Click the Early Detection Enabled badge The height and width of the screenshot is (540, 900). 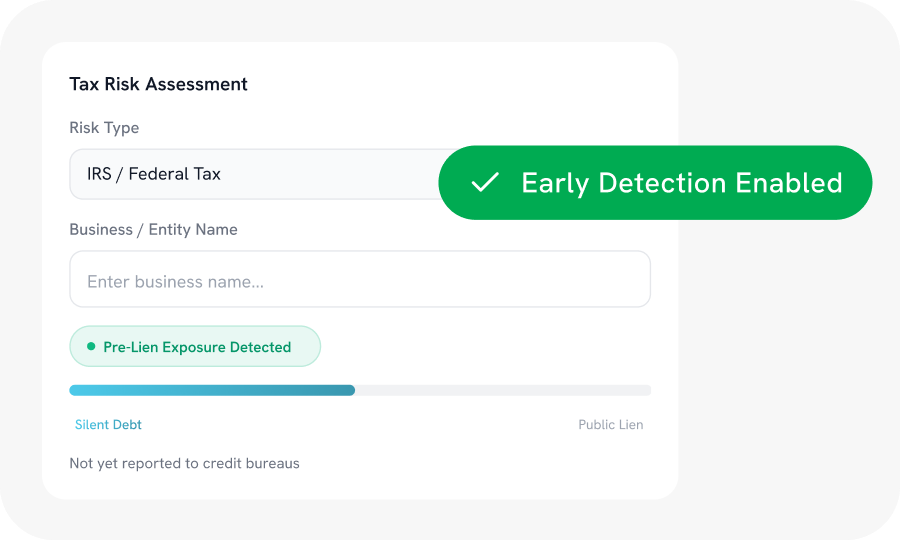655,183
